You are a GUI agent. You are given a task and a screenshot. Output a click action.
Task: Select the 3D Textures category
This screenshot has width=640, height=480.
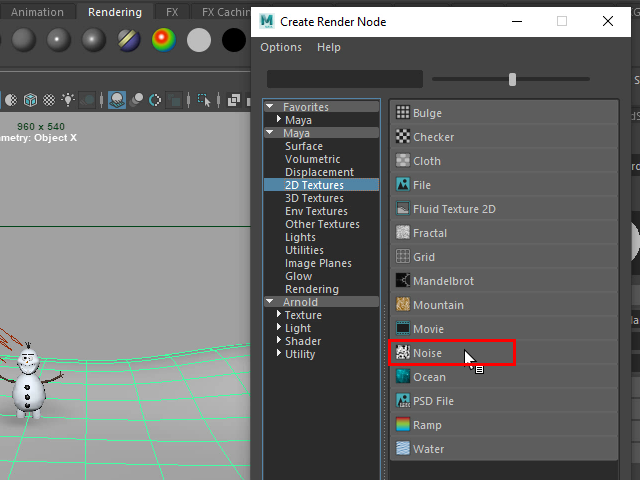(314, 198)
